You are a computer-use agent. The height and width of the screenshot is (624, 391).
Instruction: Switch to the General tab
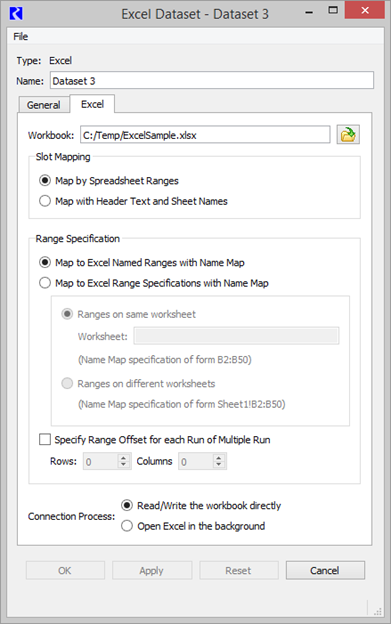coord(44,105)
